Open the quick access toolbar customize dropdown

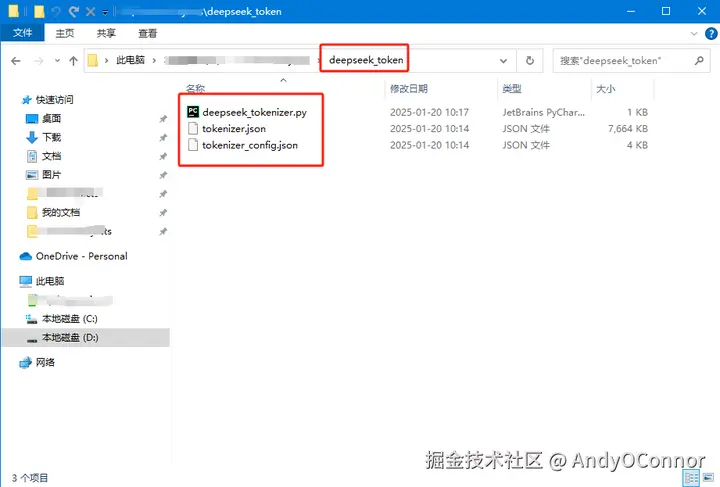coord(105,12)
